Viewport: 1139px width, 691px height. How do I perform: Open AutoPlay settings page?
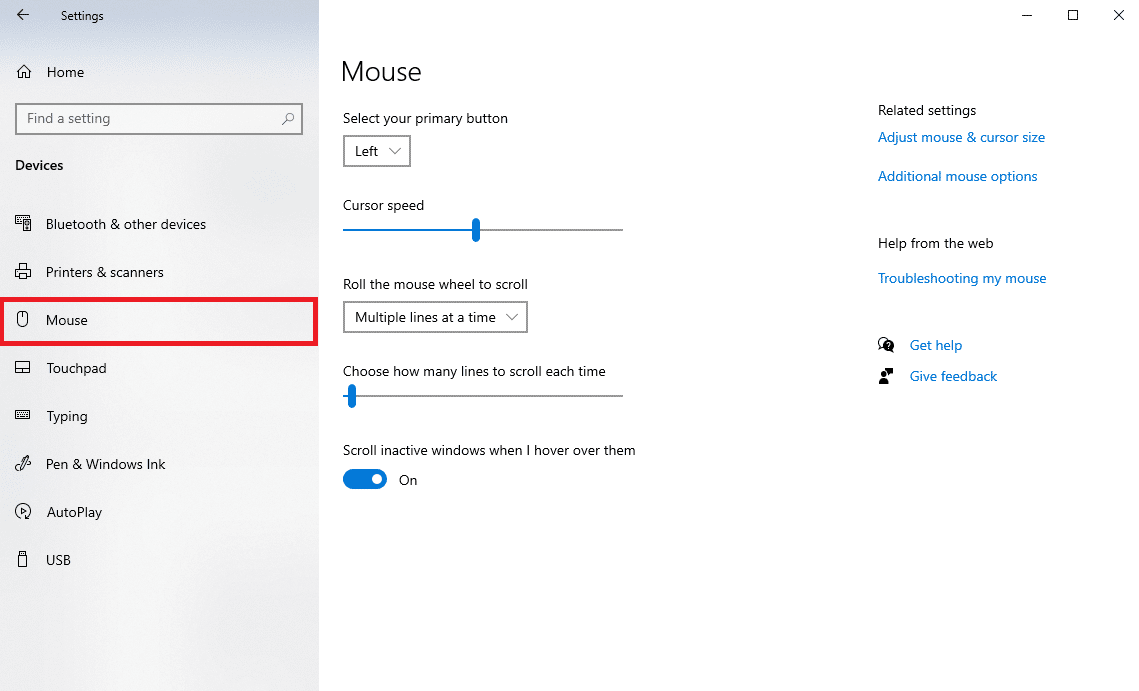pos(74,512)
